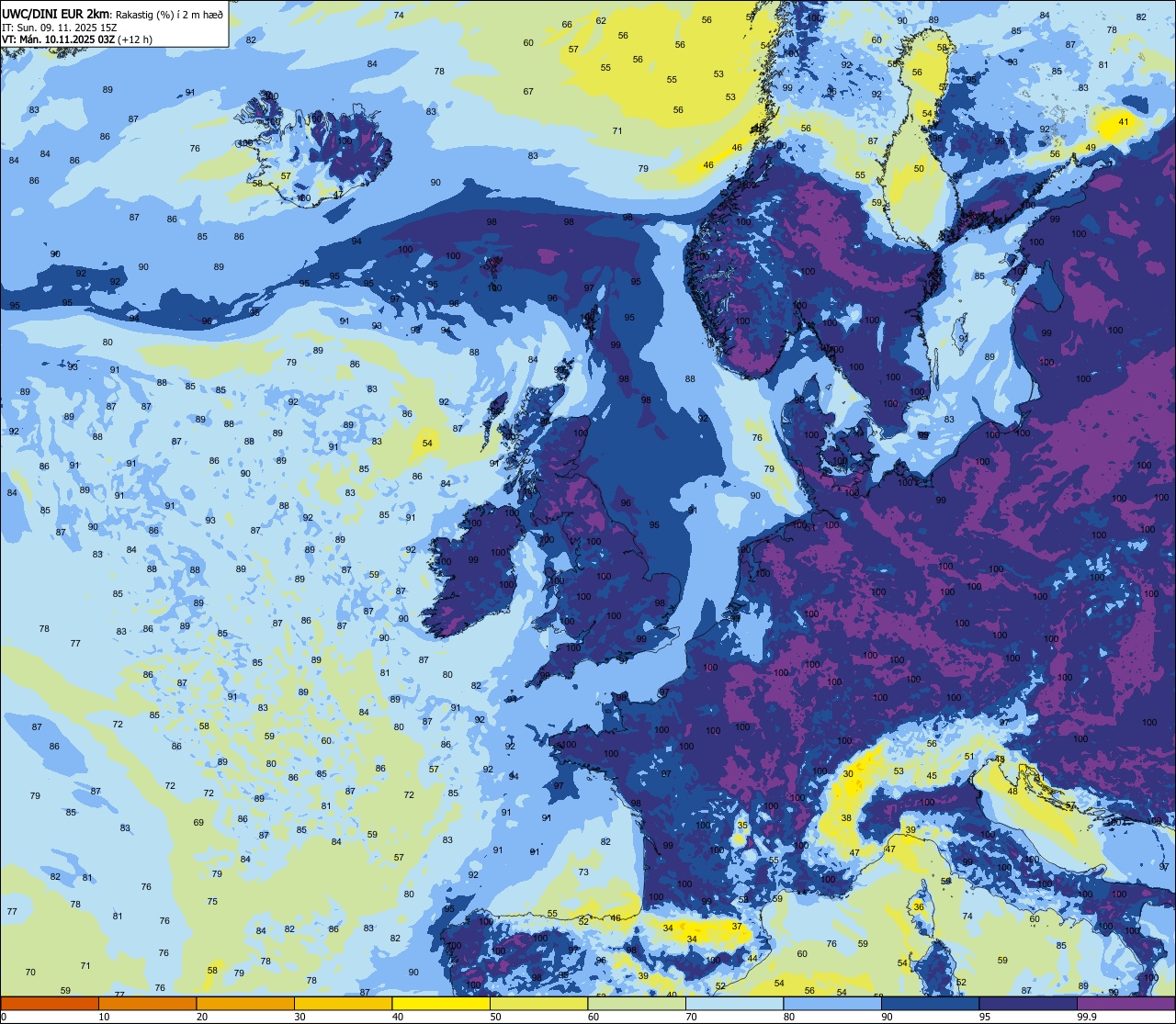The height and width of the screenshot is (1024, 1176).
Task: Click the medium blue 80–90 legend swatch
Action: 832,1003
